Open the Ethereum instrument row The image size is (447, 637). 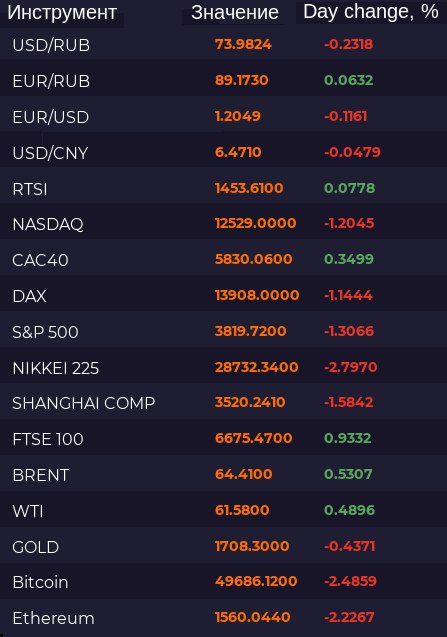[x=224, y=618]
